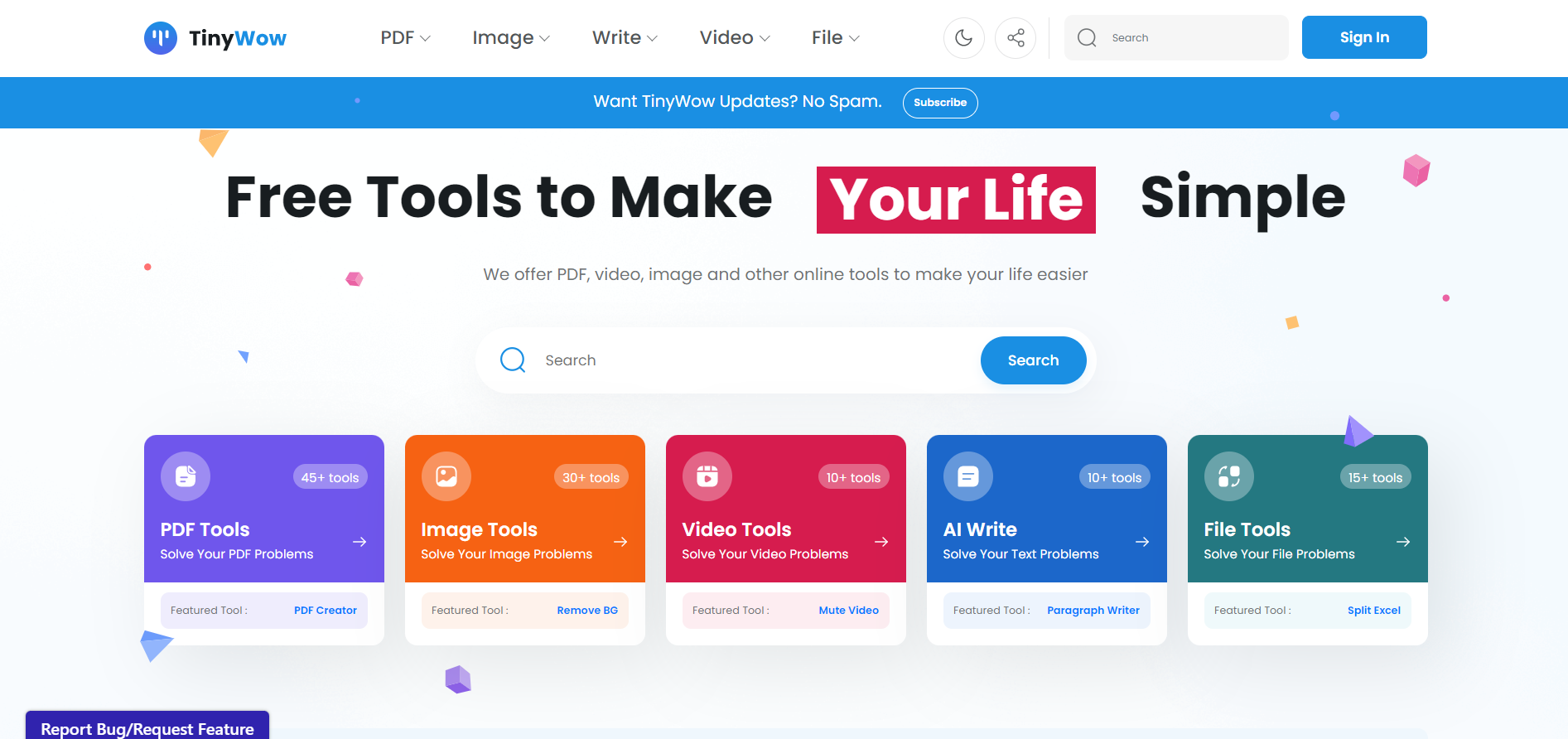This screenshot has width=1568, height=739.
Task: Click the AI Write note icon
Action: (x=968, y=476)
